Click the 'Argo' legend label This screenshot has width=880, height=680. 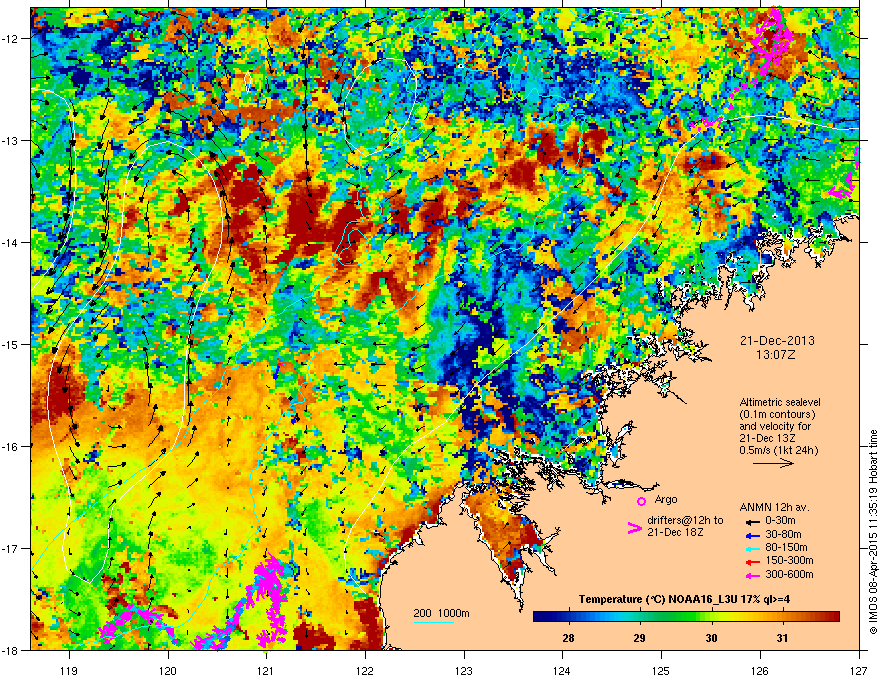pos(666,499)
